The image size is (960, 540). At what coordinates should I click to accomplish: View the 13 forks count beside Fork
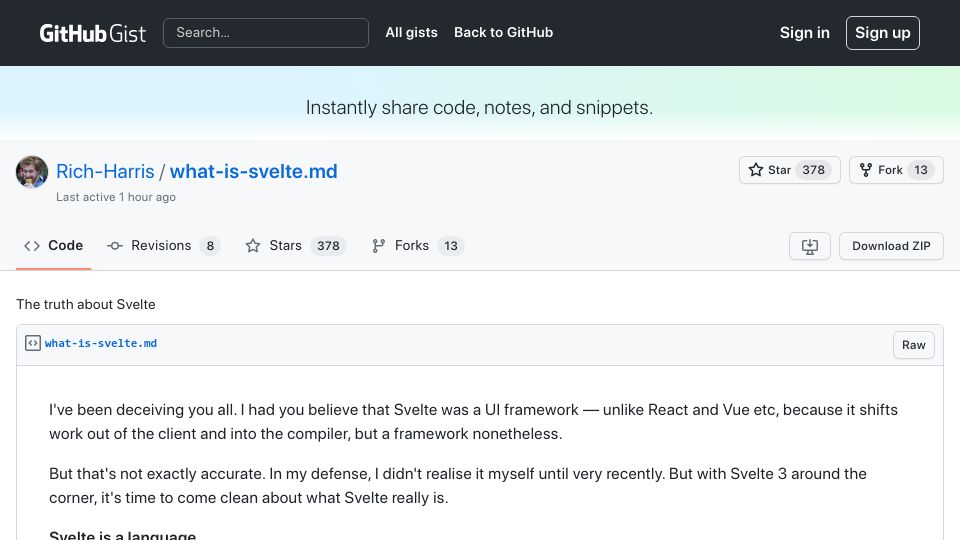tap(921, 170)
